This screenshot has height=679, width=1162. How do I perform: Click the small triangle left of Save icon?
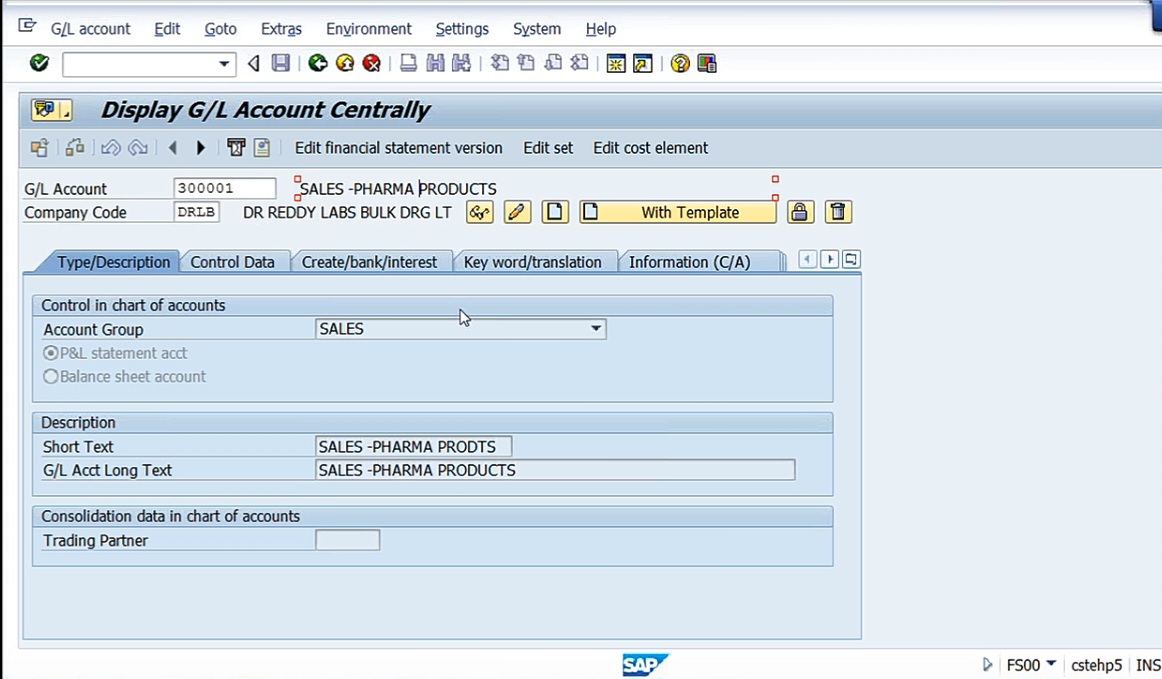[253, 63]
